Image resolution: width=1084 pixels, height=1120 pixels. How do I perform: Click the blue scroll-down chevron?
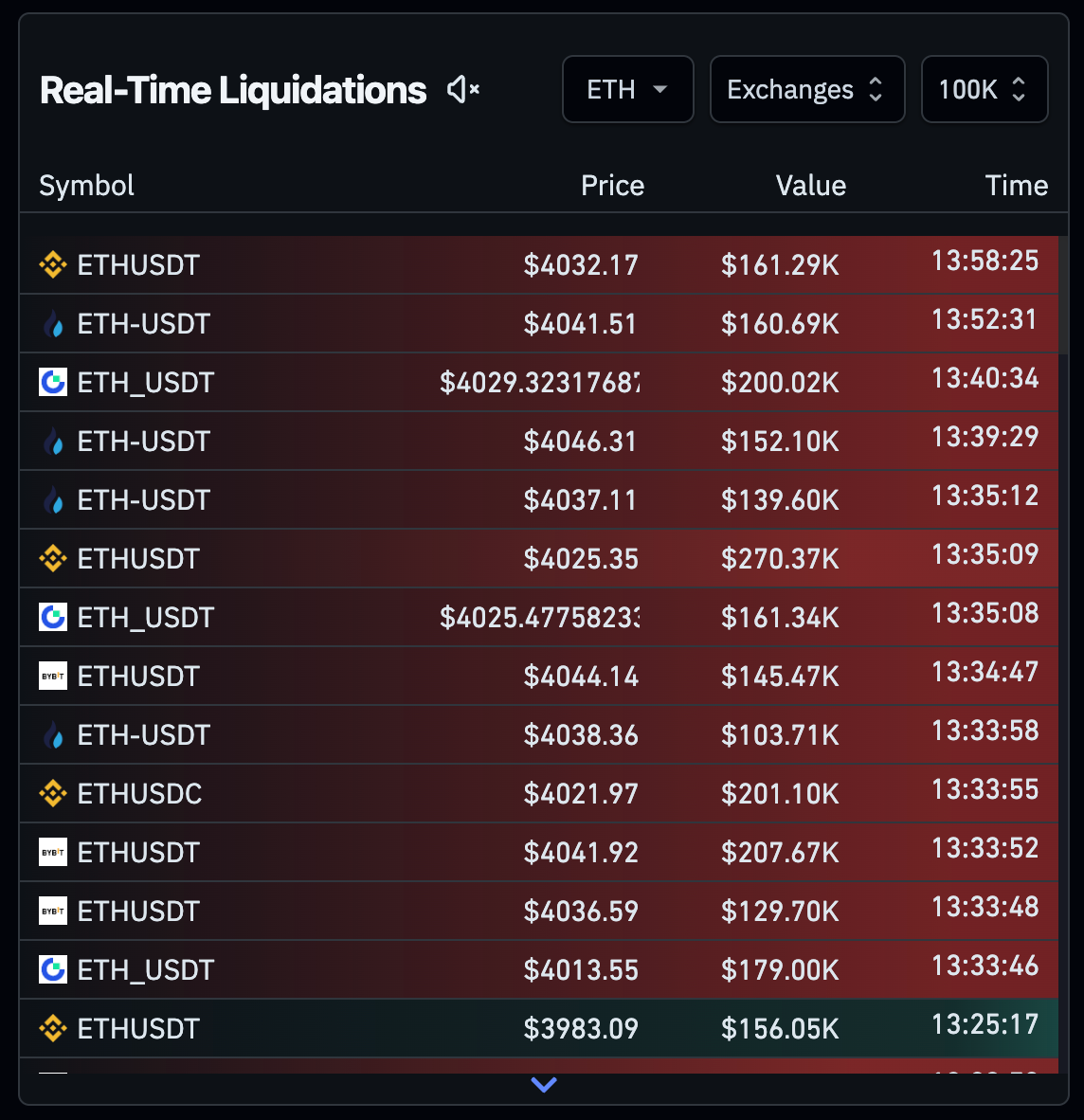pyautogui.click(x=544, y=1084)
